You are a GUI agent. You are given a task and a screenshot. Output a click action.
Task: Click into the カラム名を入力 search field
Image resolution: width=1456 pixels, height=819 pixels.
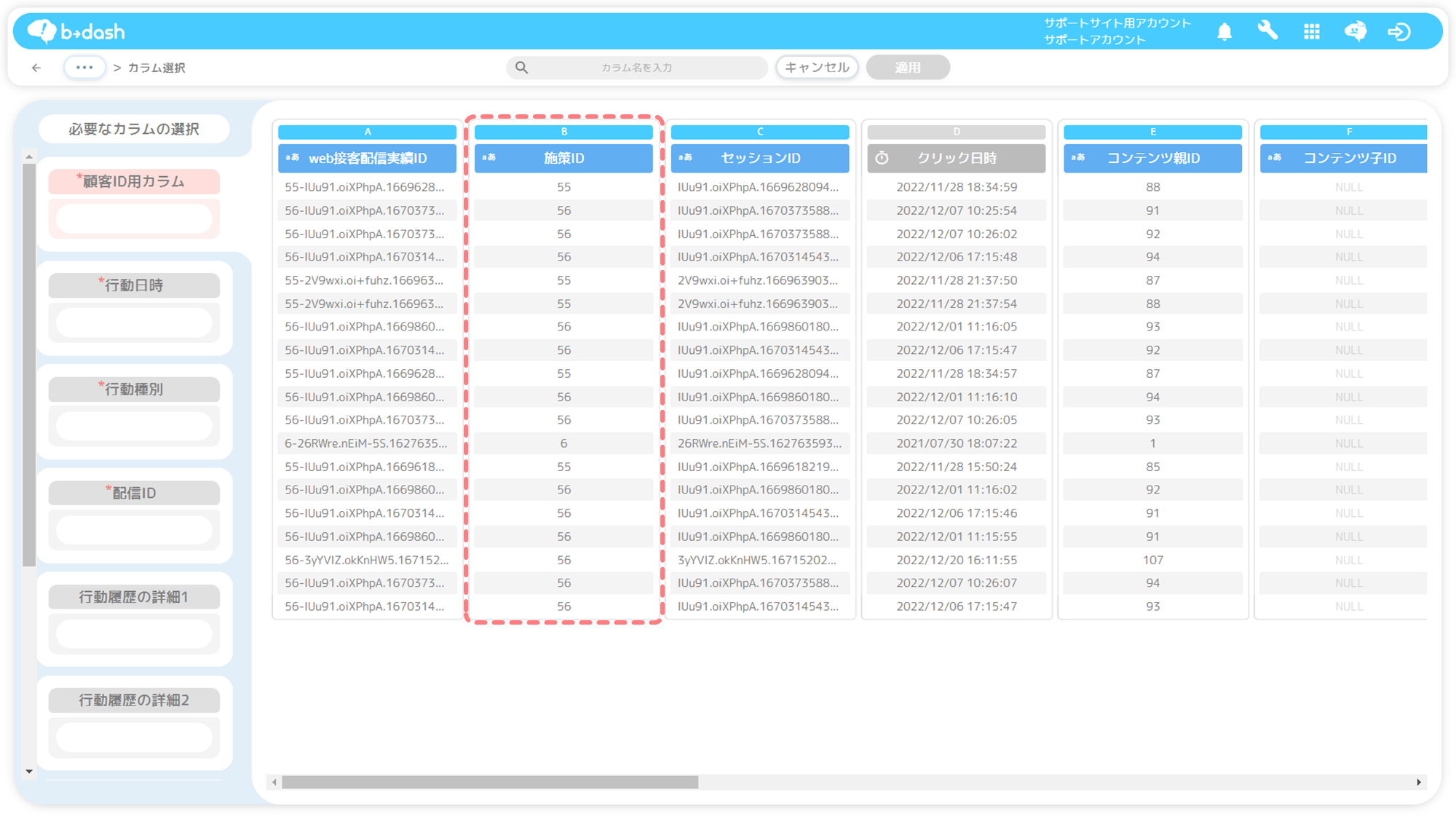pos(637,68)
